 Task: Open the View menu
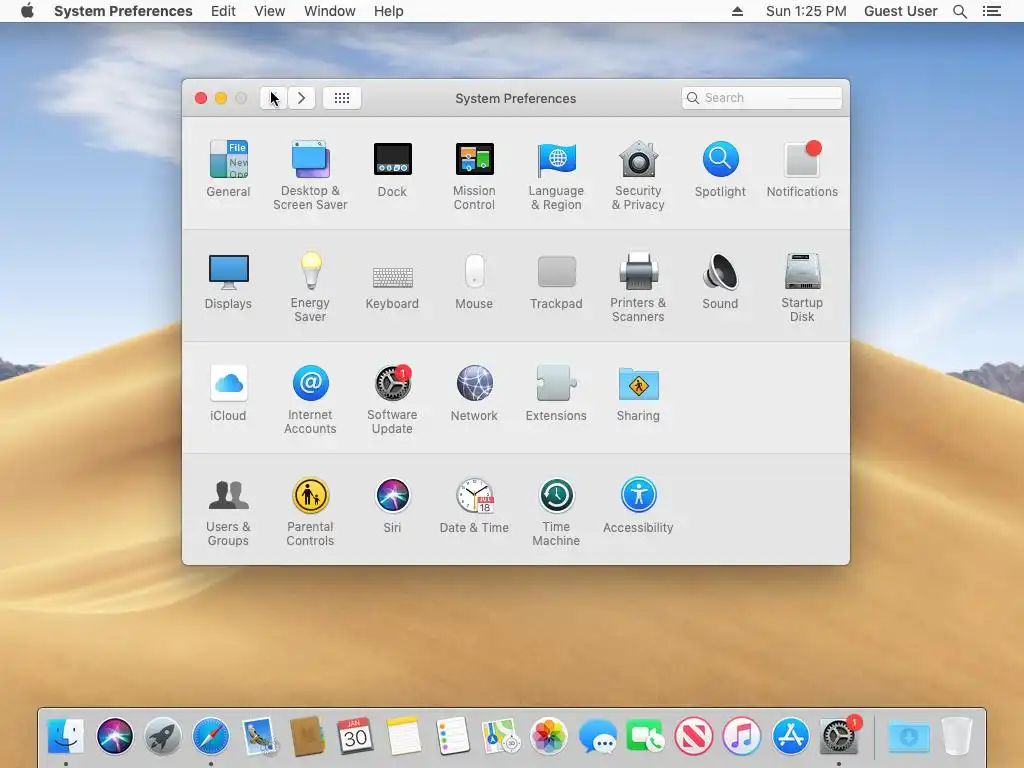(x=270, y=11)
